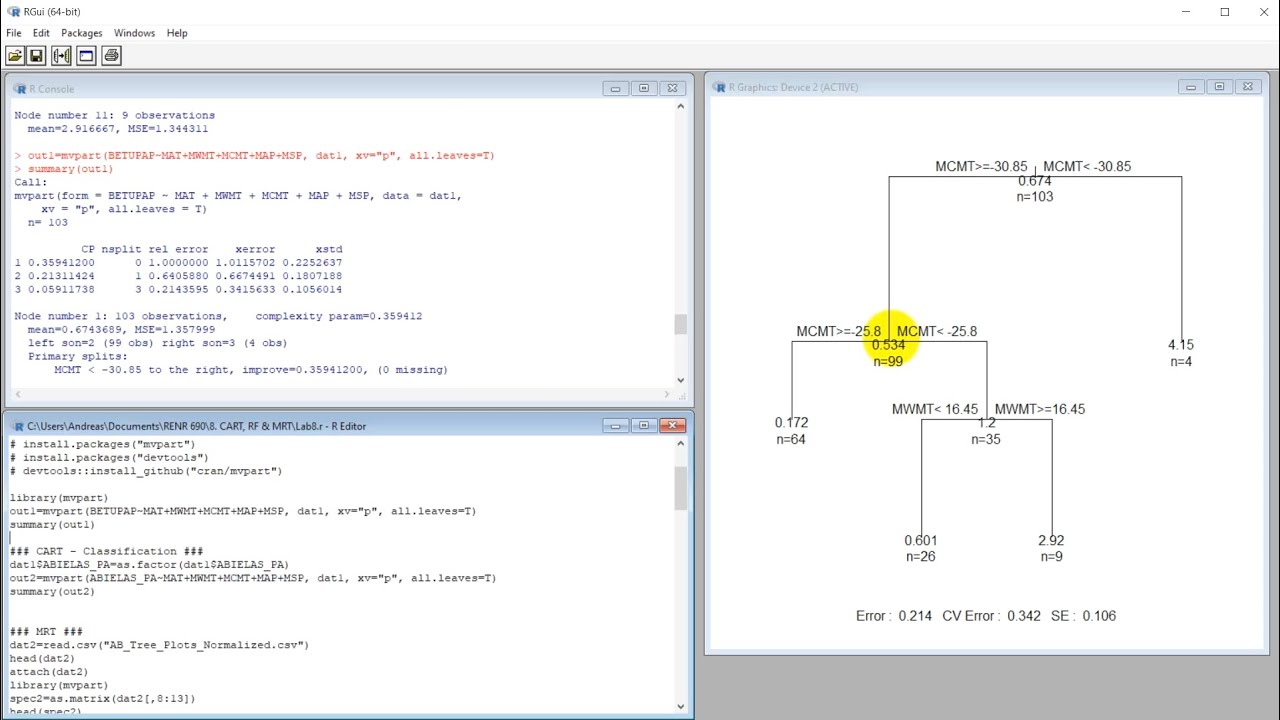The height and width of the screenshot is (720, 1280).
Task: Click R Console vertical scrollbar up arrow
Action: point(681,107)
